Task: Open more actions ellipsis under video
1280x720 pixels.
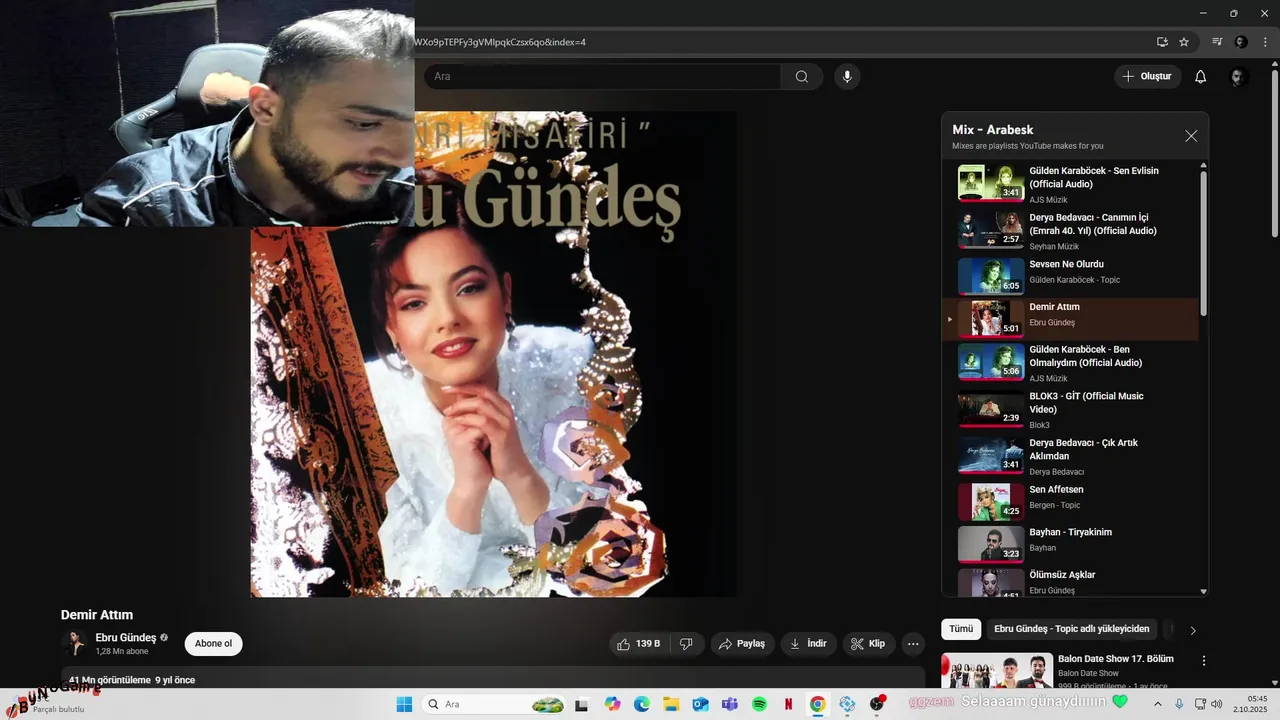Action: [x=913, y=644]
